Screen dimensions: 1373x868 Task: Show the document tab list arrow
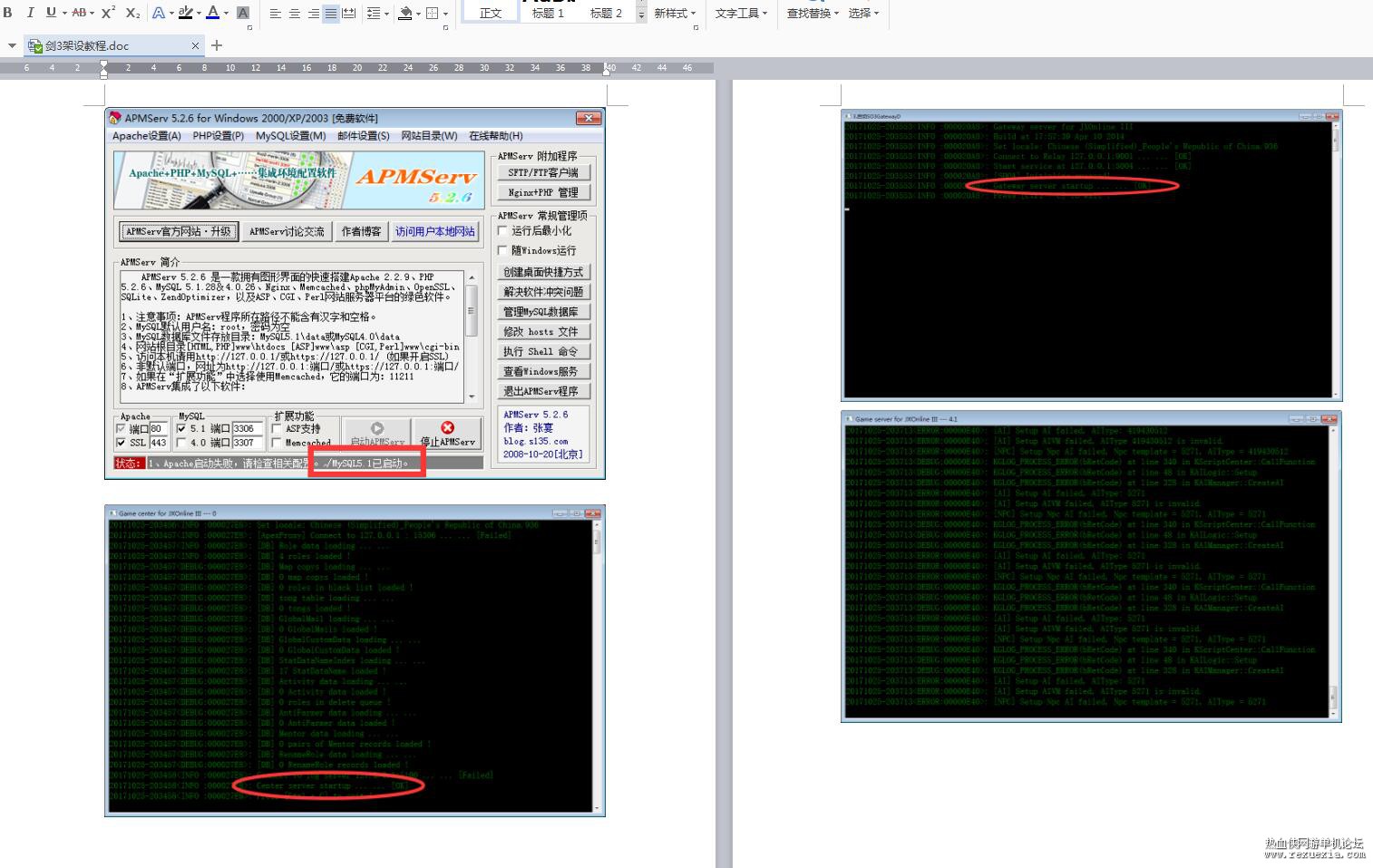point(12,45)
